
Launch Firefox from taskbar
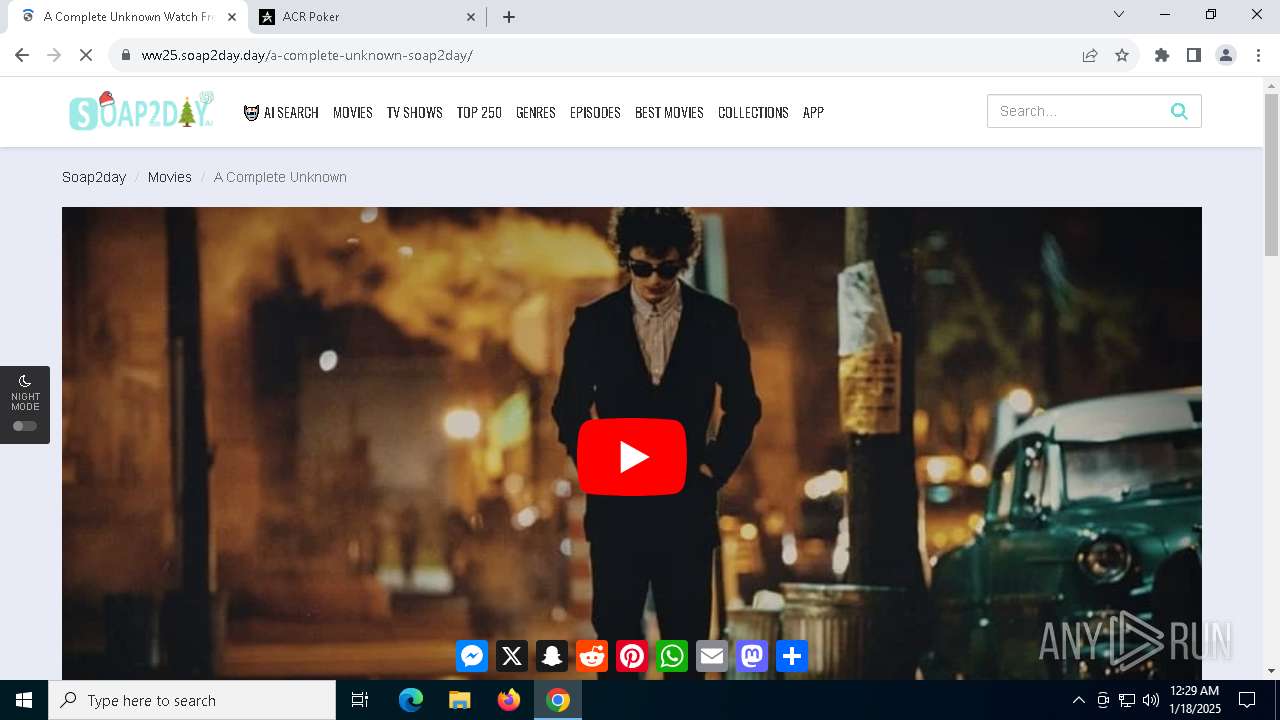click(x=509, y=700)
